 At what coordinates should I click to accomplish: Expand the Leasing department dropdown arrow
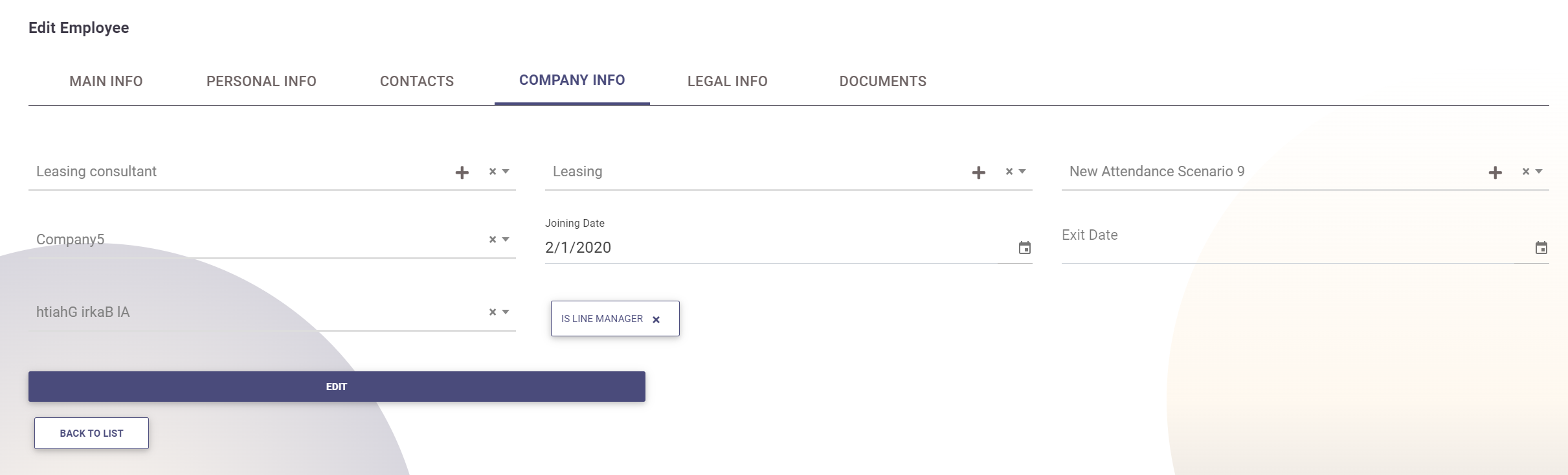coord(1022,172)
